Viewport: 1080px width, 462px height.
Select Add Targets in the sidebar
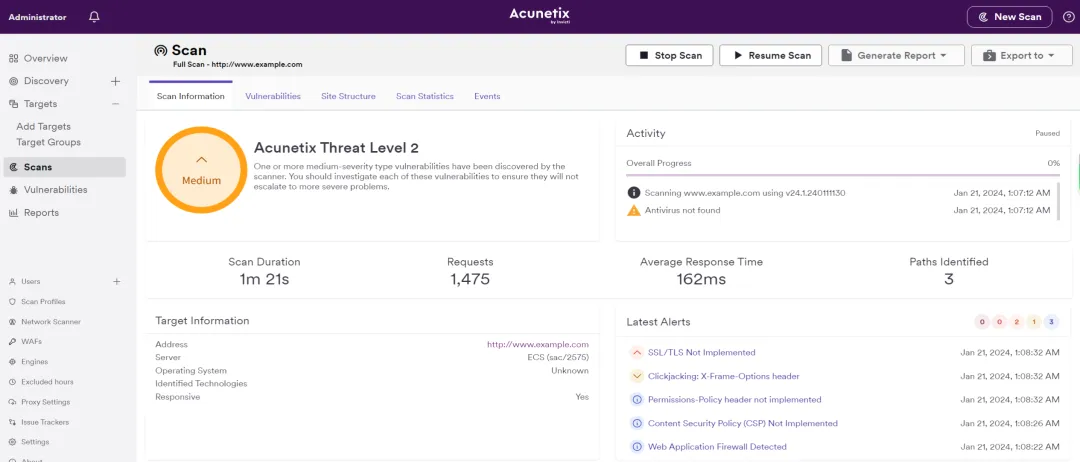point(43,127)
